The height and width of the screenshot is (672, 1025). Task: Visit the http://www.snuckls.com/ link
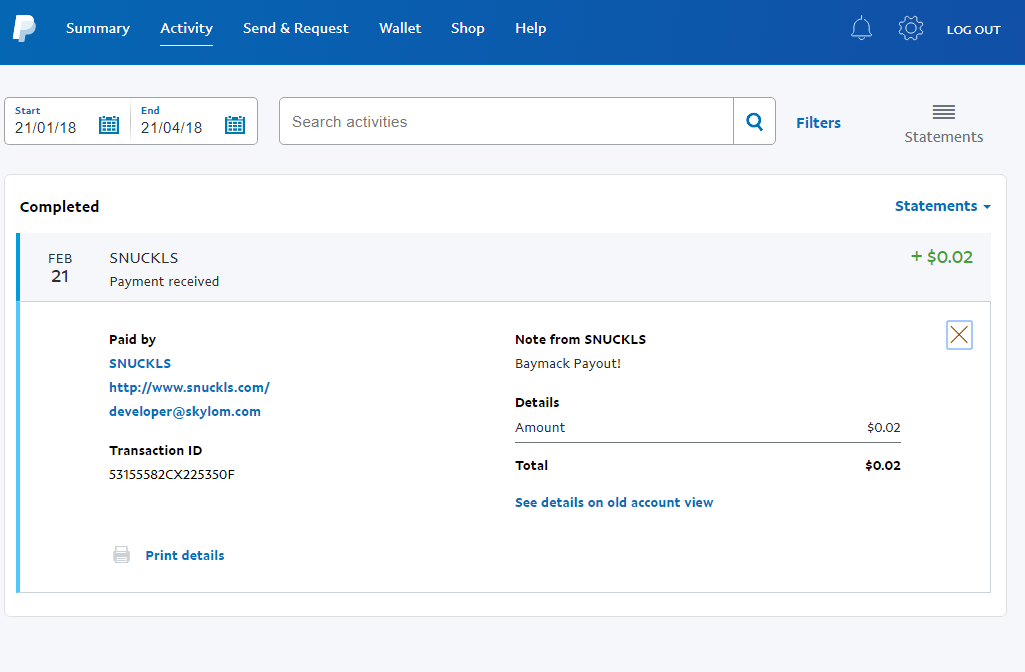click(190, 388)
